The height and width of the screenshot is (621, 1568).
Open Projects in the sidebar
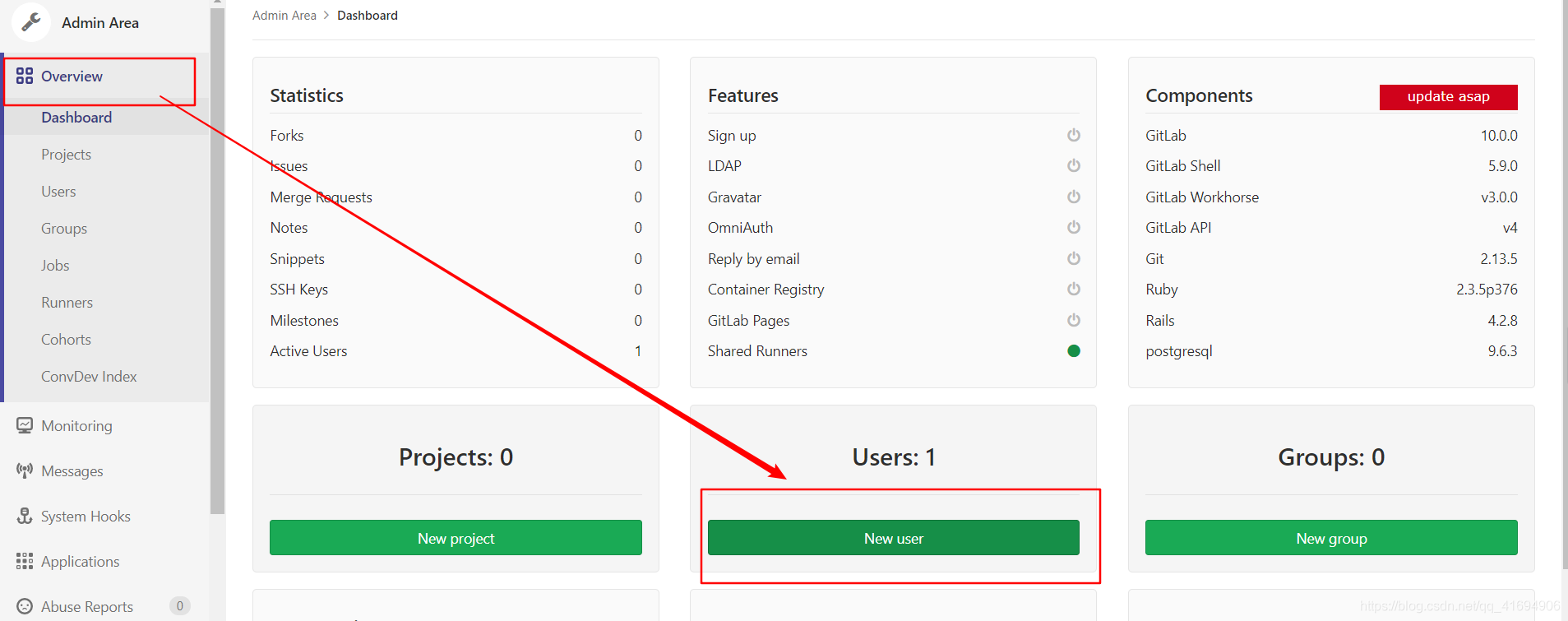66,155
